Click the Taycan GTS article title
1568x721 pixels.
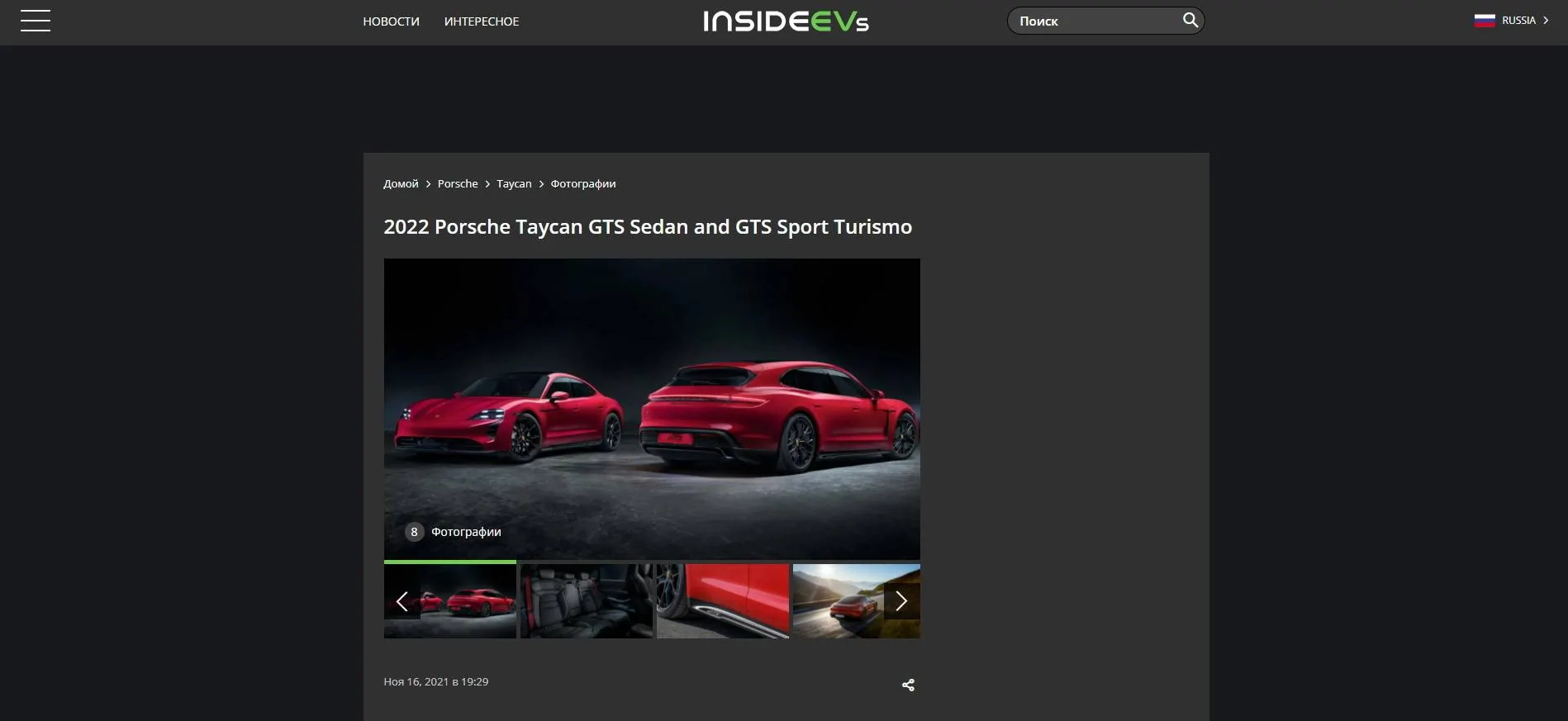pyautogui.click(x=648, y=226)
